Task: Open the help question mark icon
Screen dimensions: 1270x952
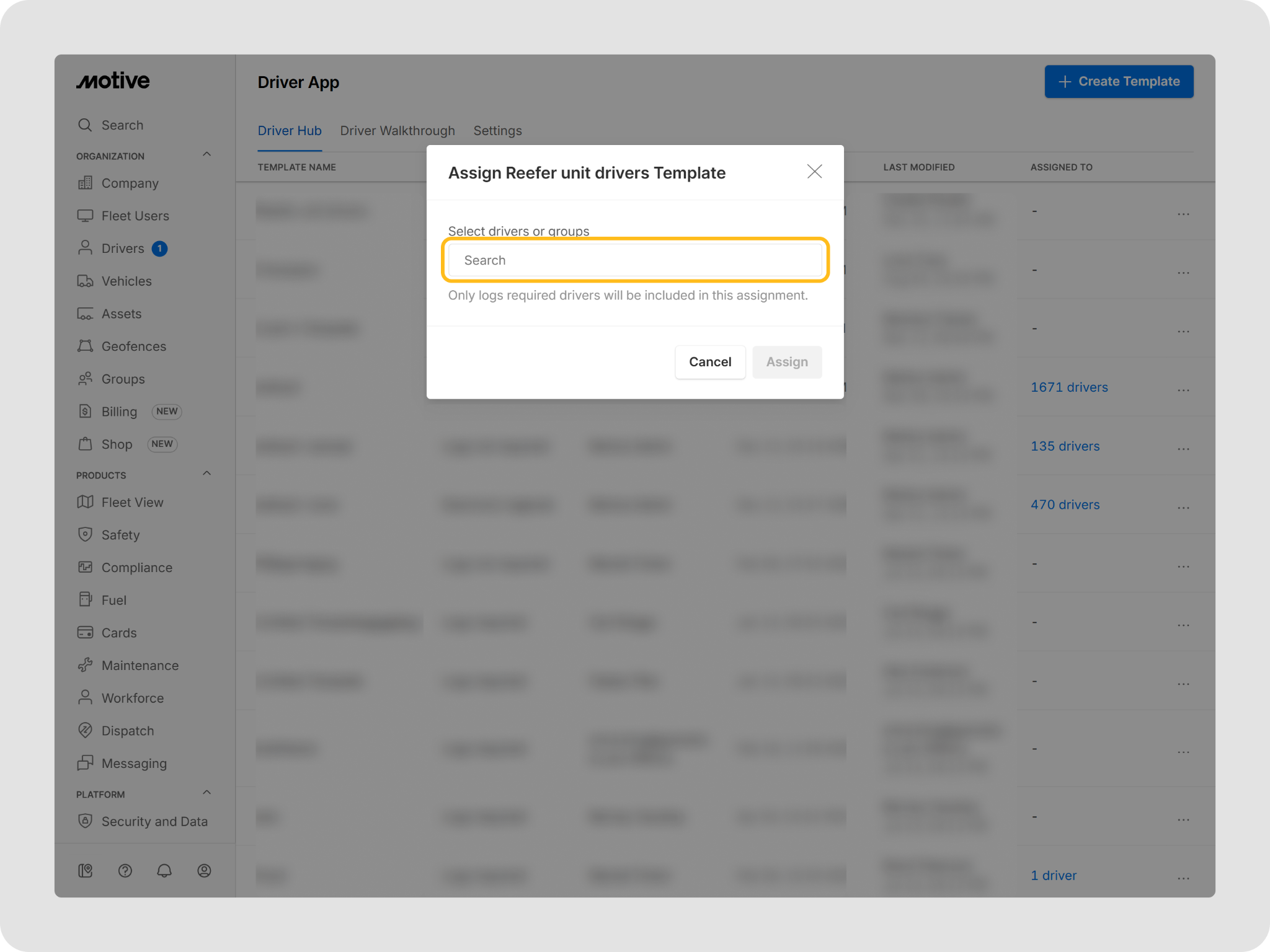Action: pyautogui.click(x=125, y=871)
